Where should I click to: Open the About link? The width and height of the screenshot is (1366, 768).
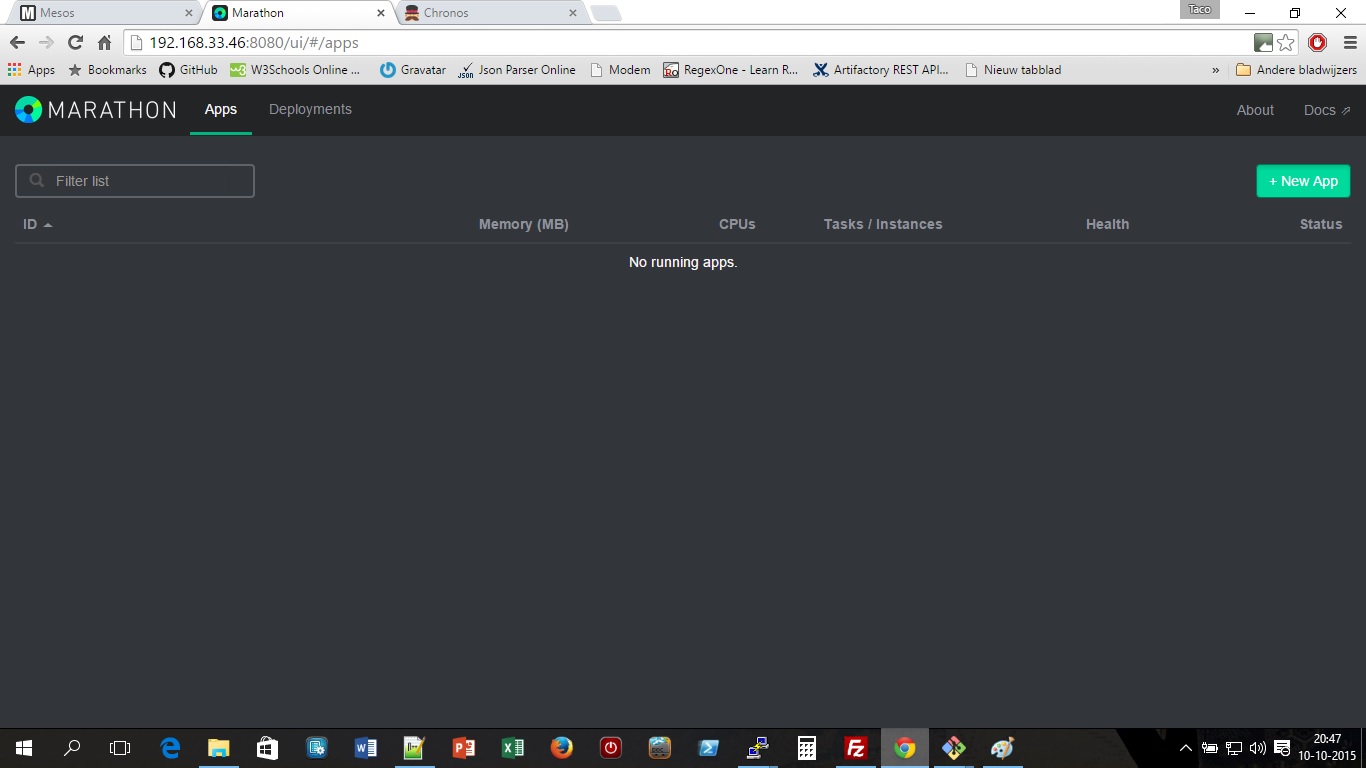[x=1255, y=110]
